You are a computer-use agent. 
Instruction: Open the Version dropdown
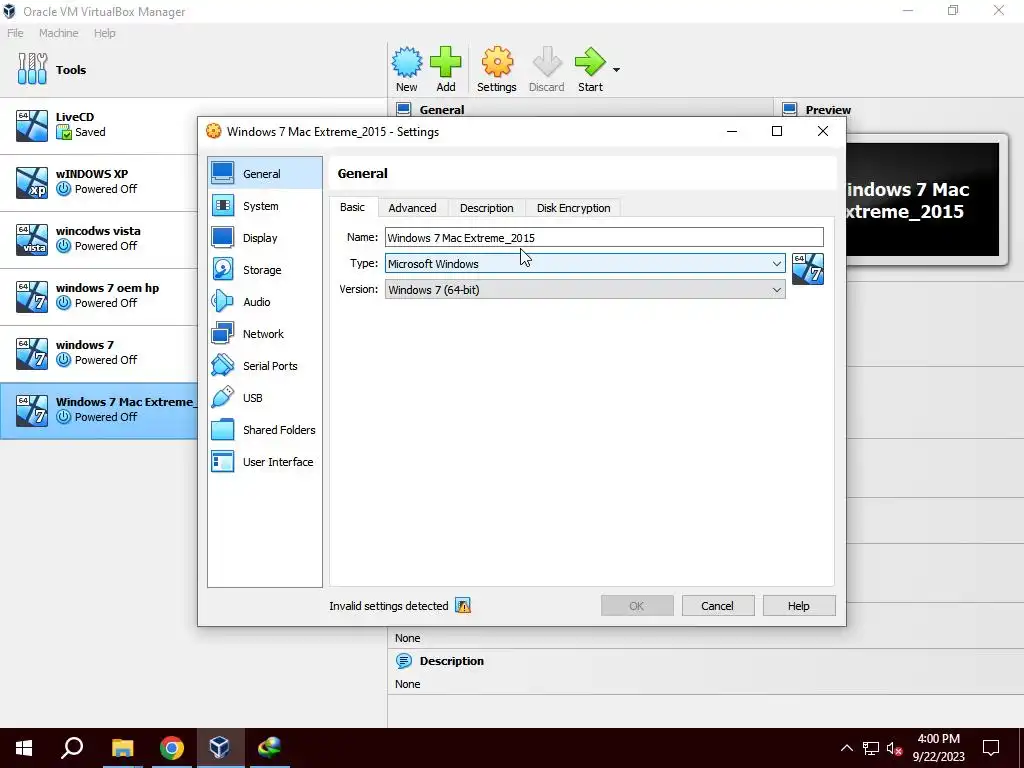[x=585, y=290]
